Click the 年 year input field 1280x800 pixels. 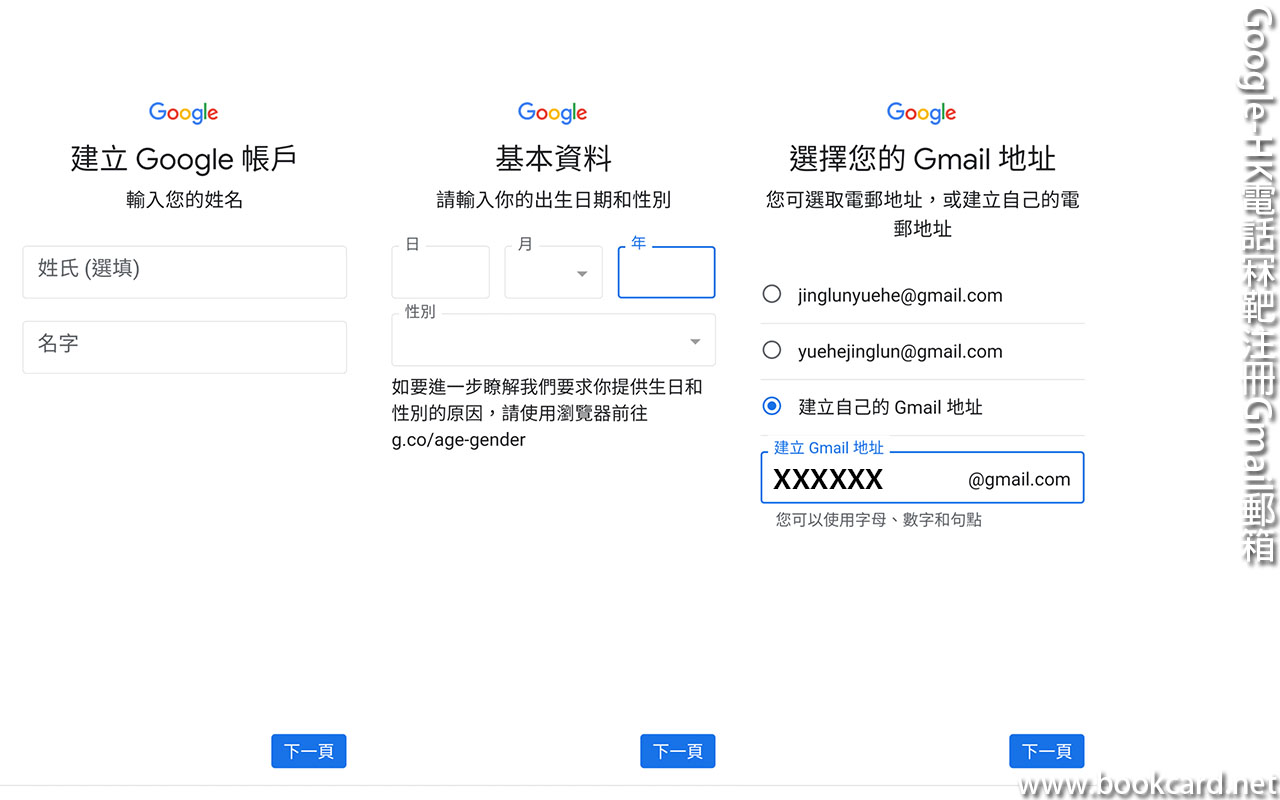666,273
